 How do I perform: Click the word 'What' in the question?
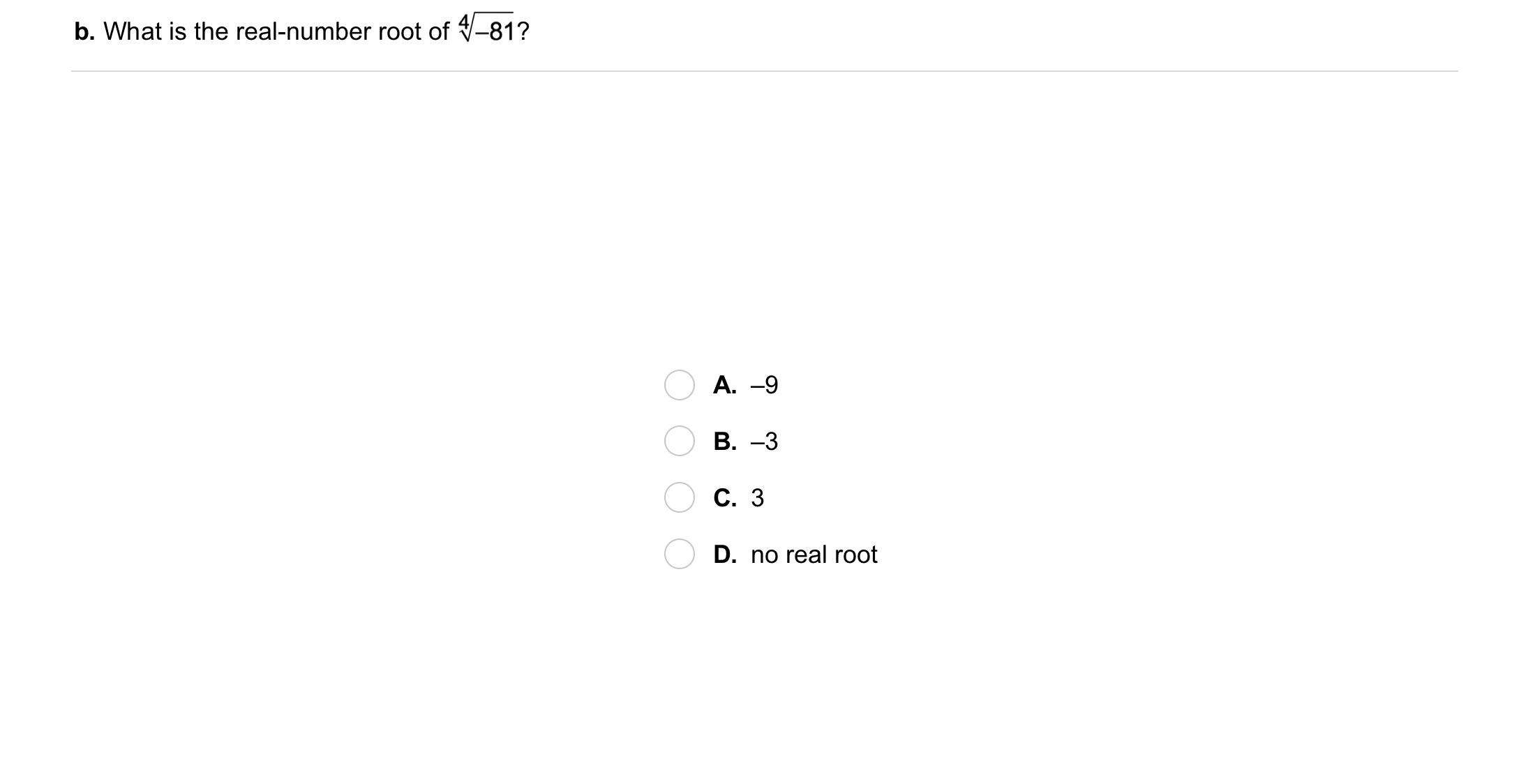133,31
